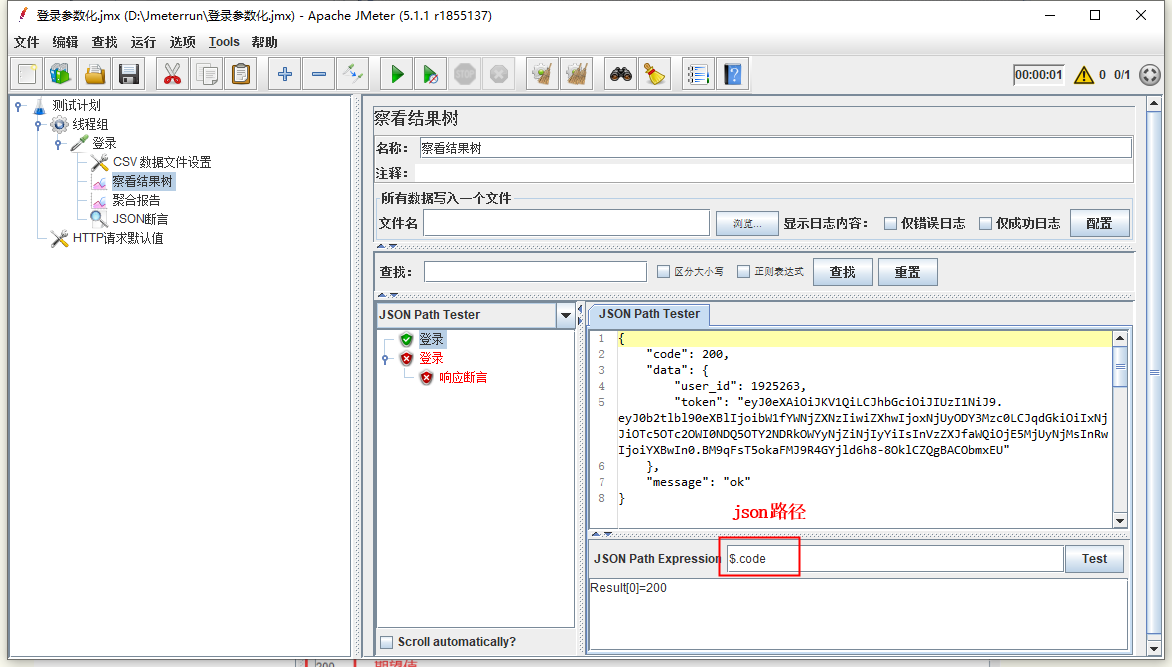1172x667 pixels.
Task: Select the JSON Path Tester tab
Action: click(x=649, y=314)
